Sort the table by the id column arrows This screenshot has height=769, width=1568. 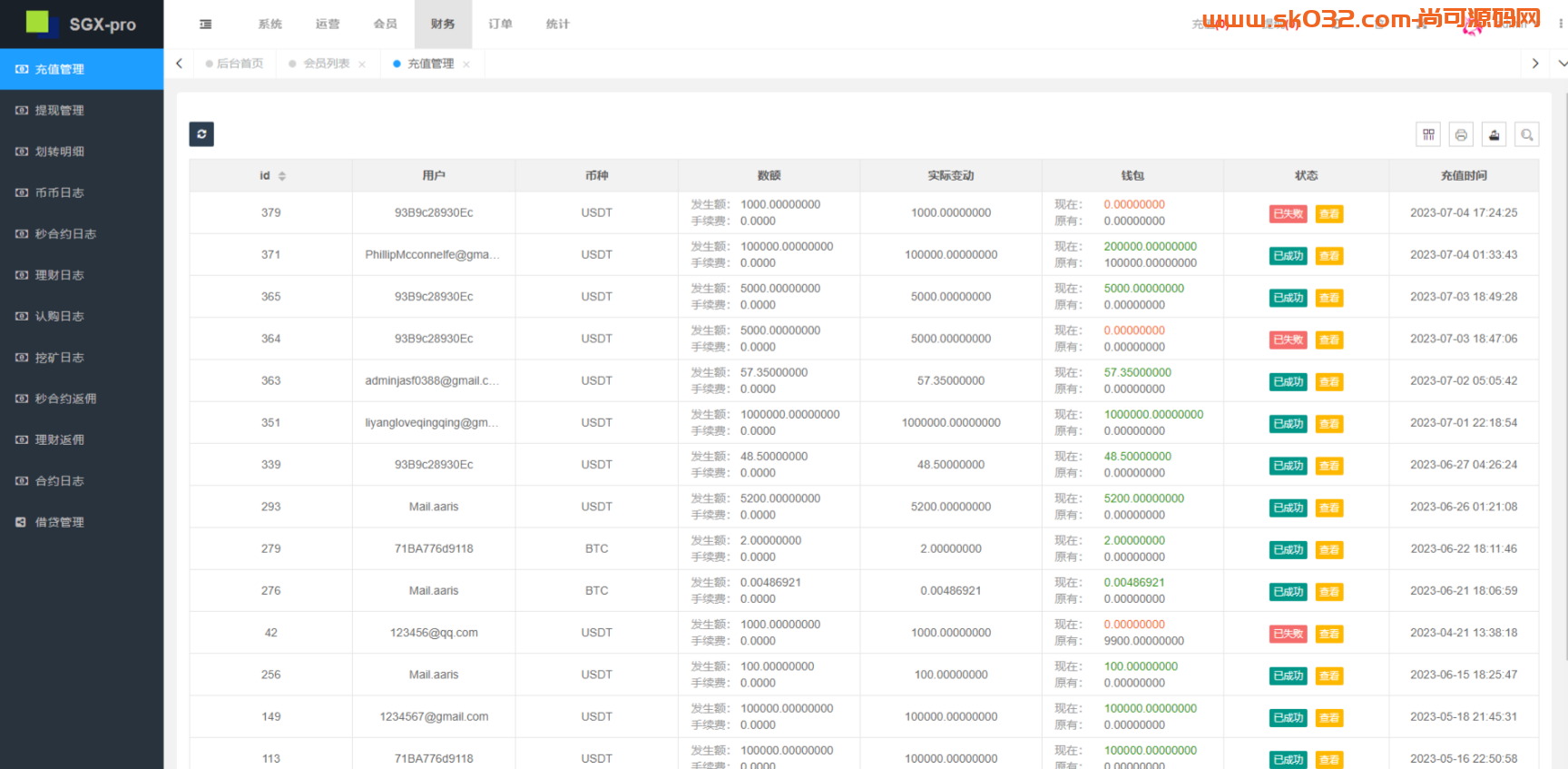tap(282, 176)
